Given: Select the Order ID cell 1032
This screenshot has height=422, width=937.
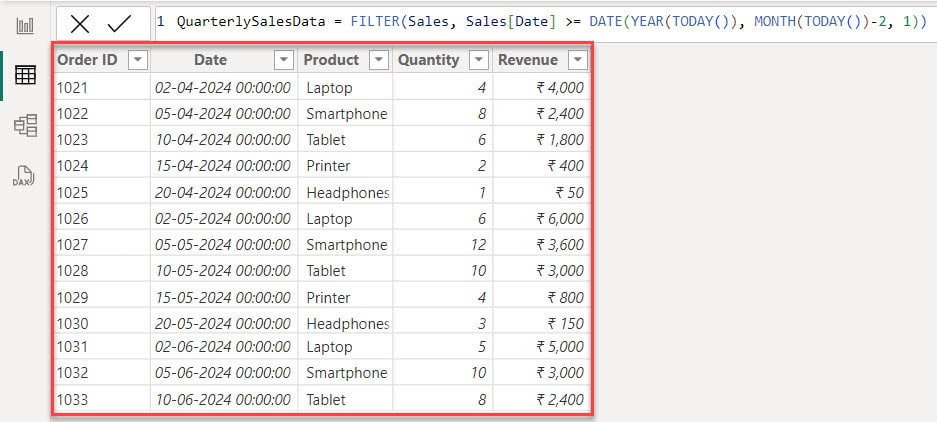Looking at the screenshot, I should pyautogui.click(x=102, y=373).
